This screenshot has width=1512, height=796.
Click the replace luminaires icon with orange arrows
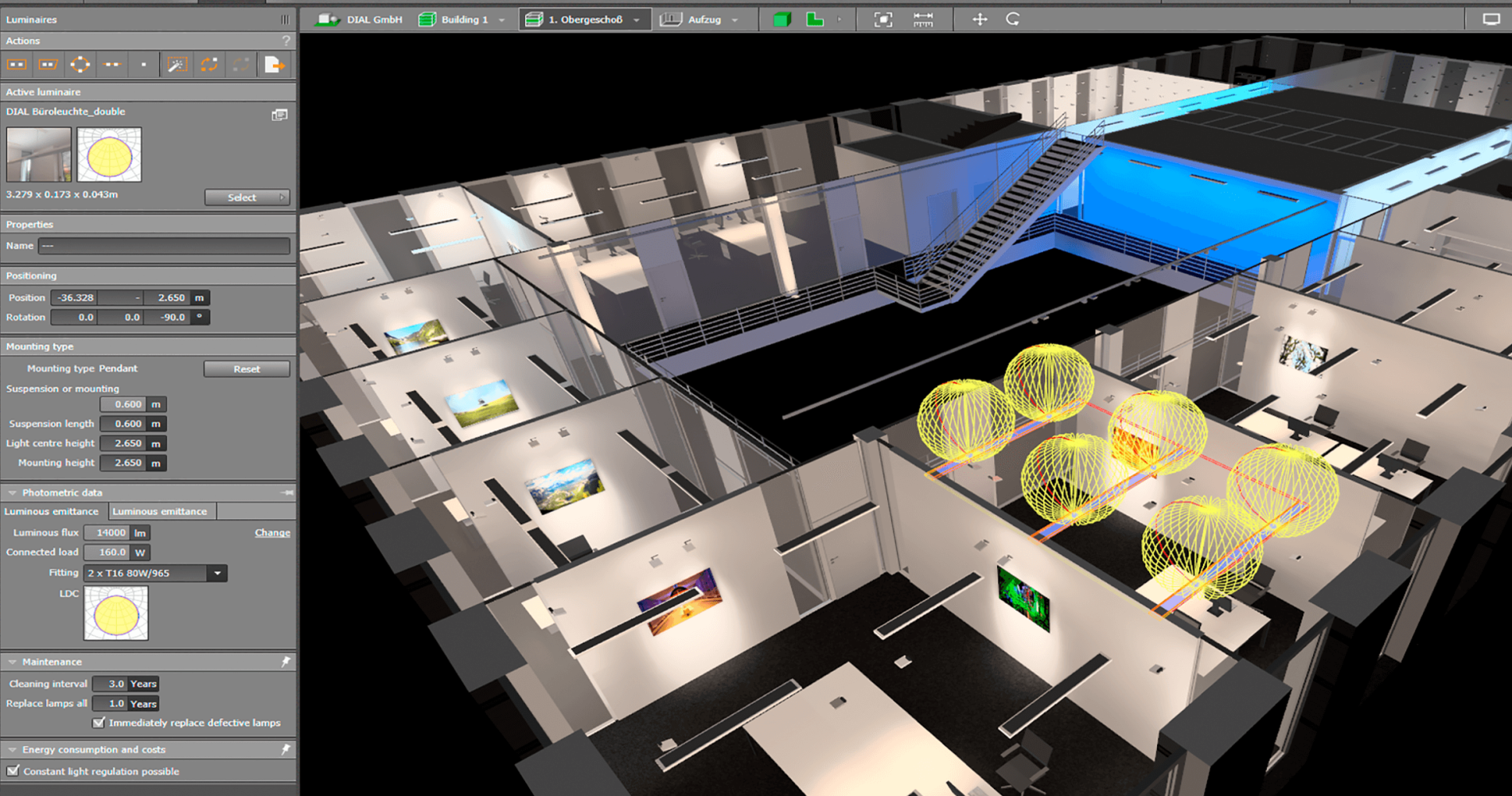208,64
